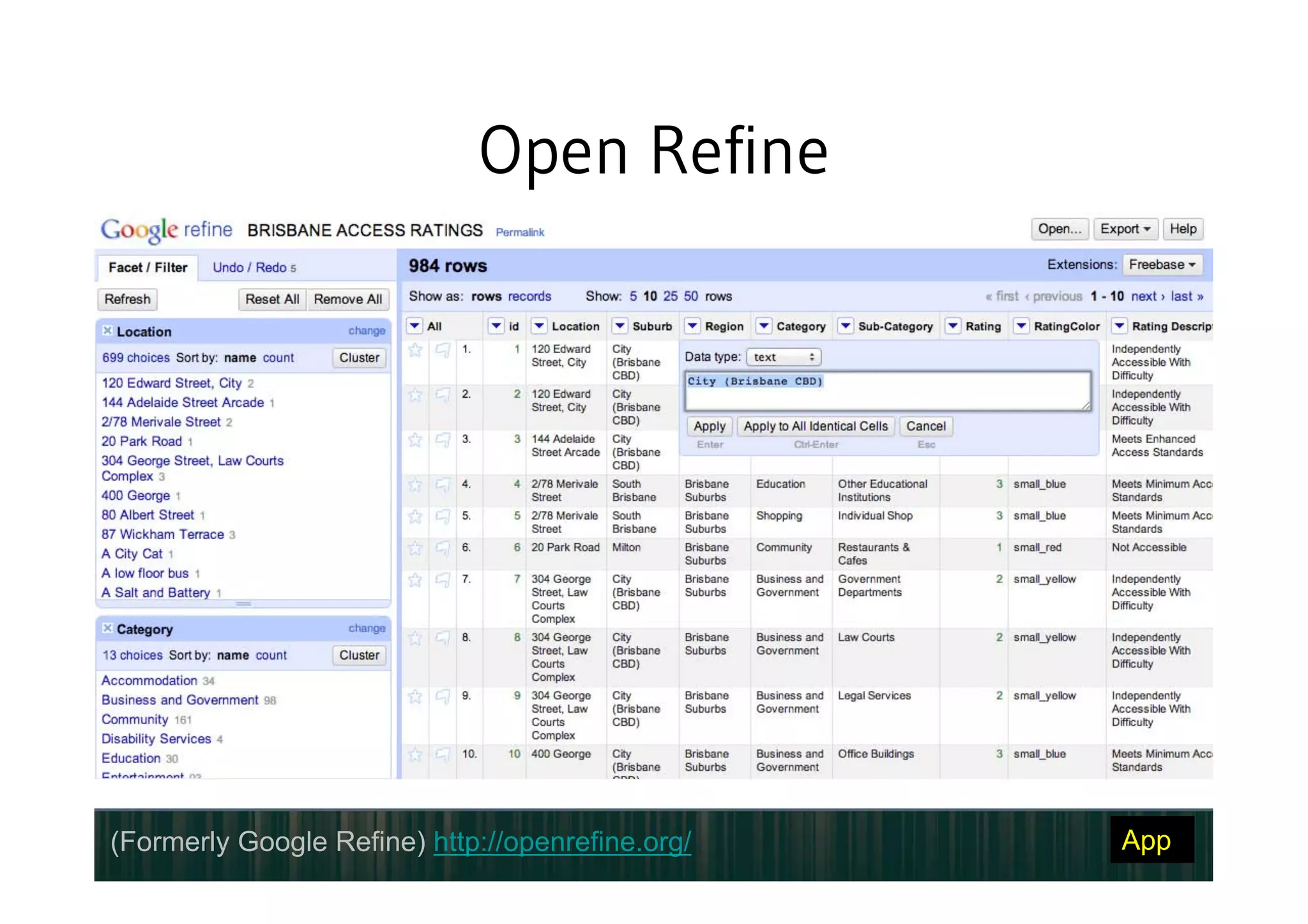Open the Suburb column dropdown menu

click(620, 326)
